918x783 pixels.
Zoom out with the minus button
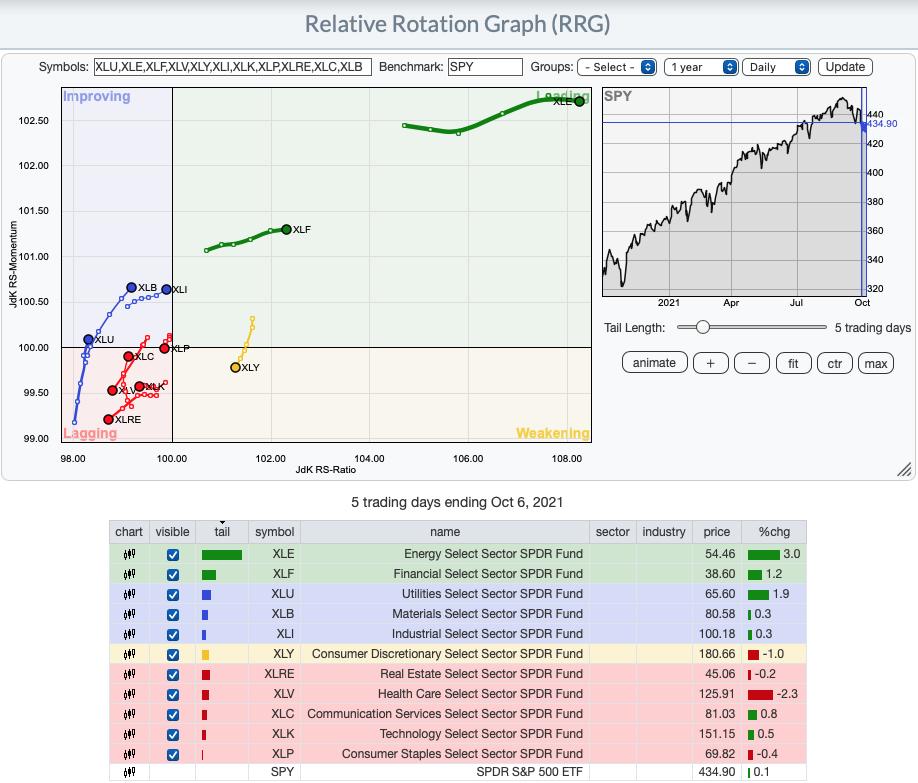pyautogui.click(x=752, y=363)
